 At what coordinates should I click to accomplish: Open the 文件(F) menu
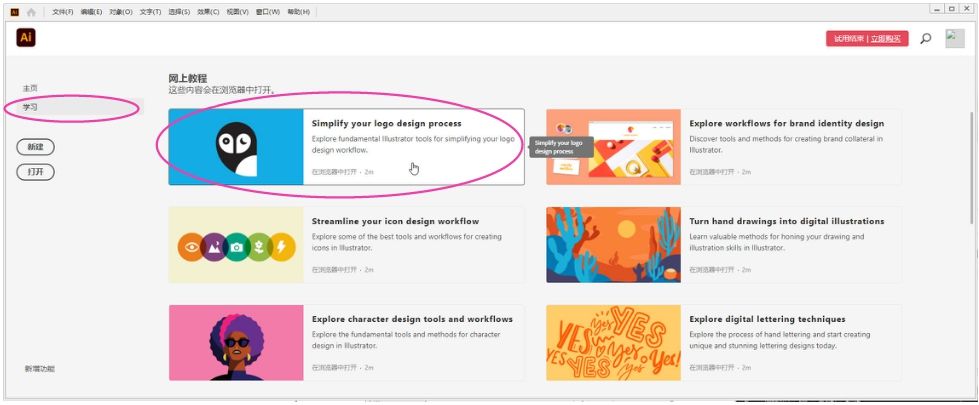click(62, 12)
